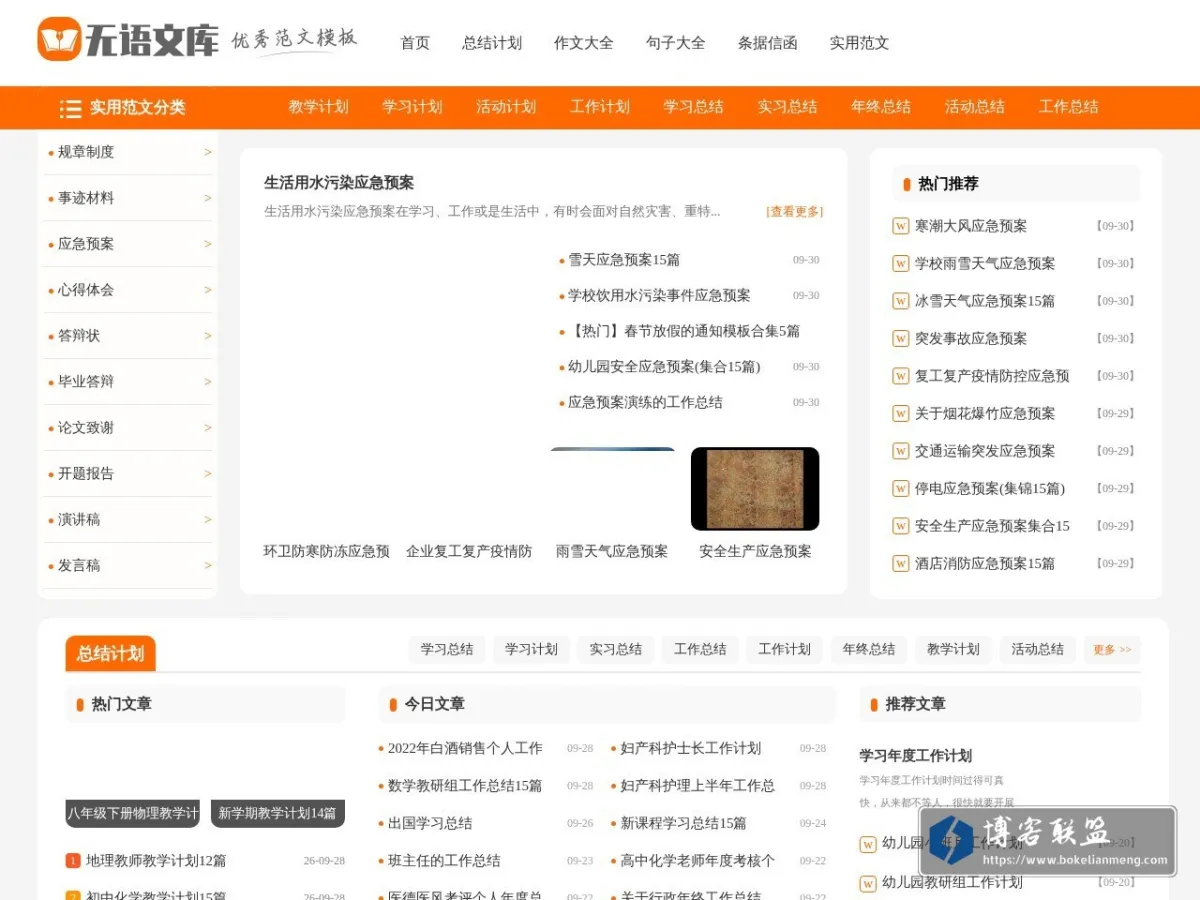Click the W document icon beside 寒潮大风应急预案
This screenshot has width=1200, height=900.
tap(900, 226)
